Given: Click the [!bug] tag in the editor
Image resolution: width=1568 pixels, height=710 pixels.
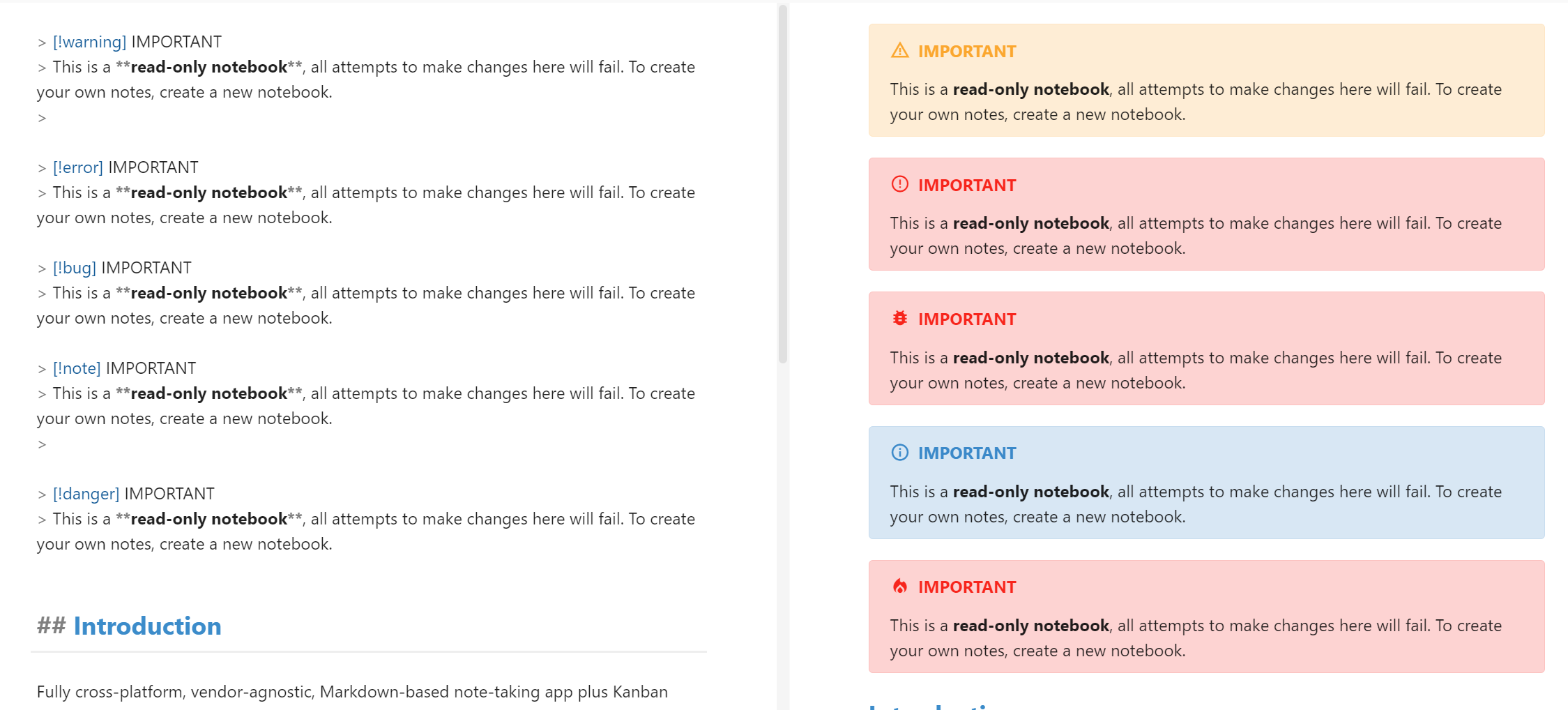Looking at the screenshot, I should [x=75, y=268].
